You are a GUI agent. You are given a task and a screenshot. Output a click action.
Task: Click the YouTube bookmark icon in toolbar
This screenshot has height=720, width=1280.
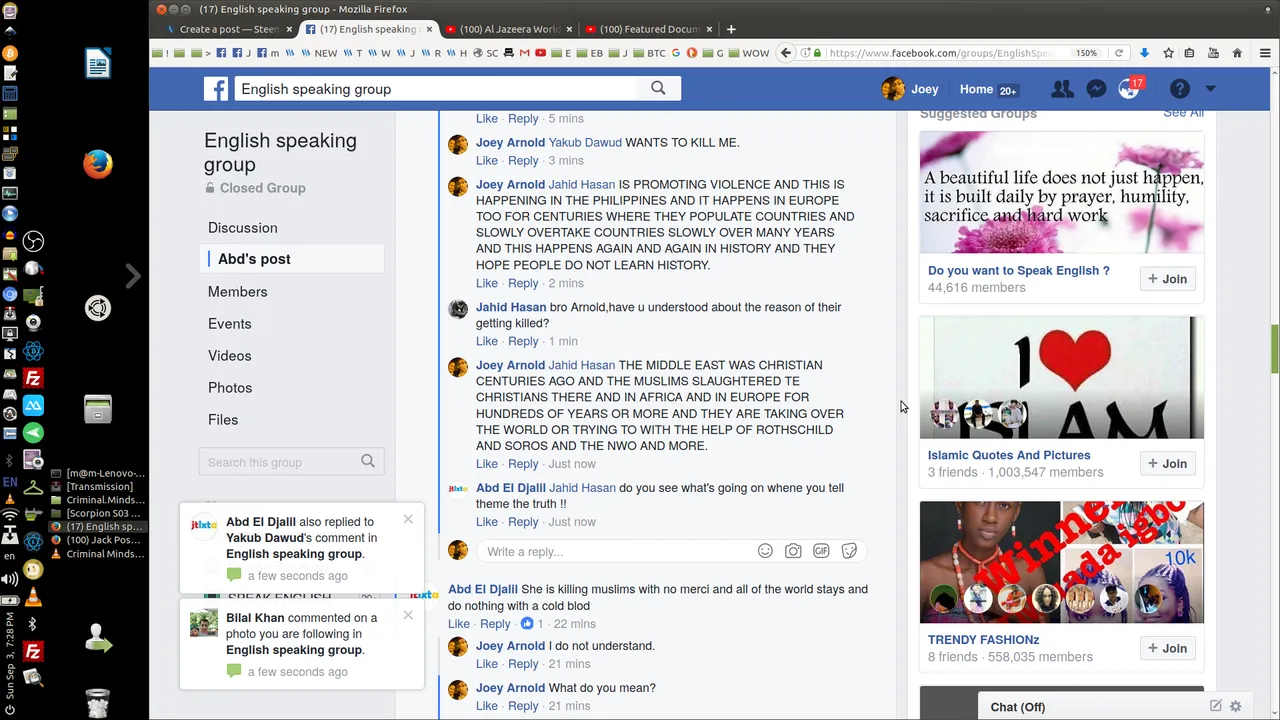(540, 53)
